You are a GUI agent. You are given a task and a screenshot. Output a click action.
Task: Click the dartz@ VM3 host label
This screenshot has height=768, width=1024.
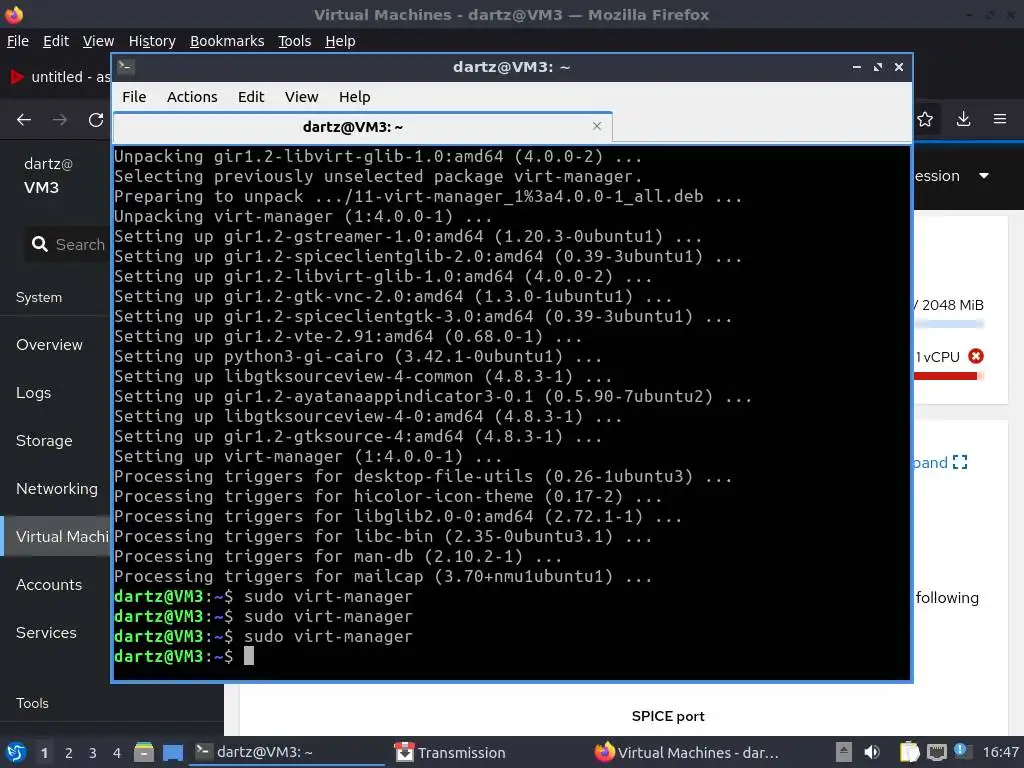point(46,175)
